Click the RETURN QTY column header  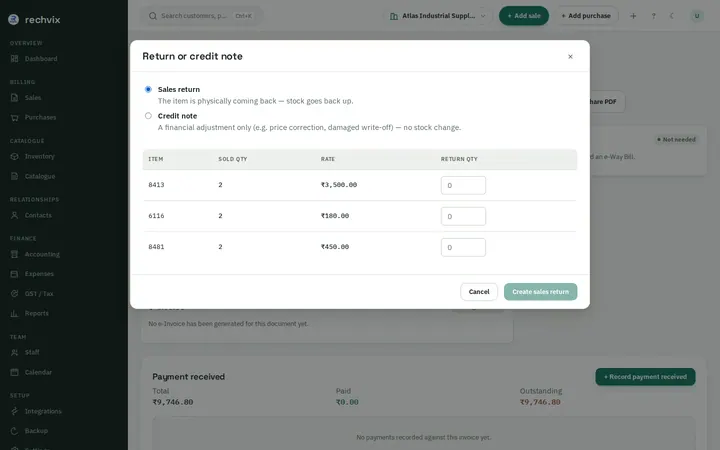pos(459,159)
